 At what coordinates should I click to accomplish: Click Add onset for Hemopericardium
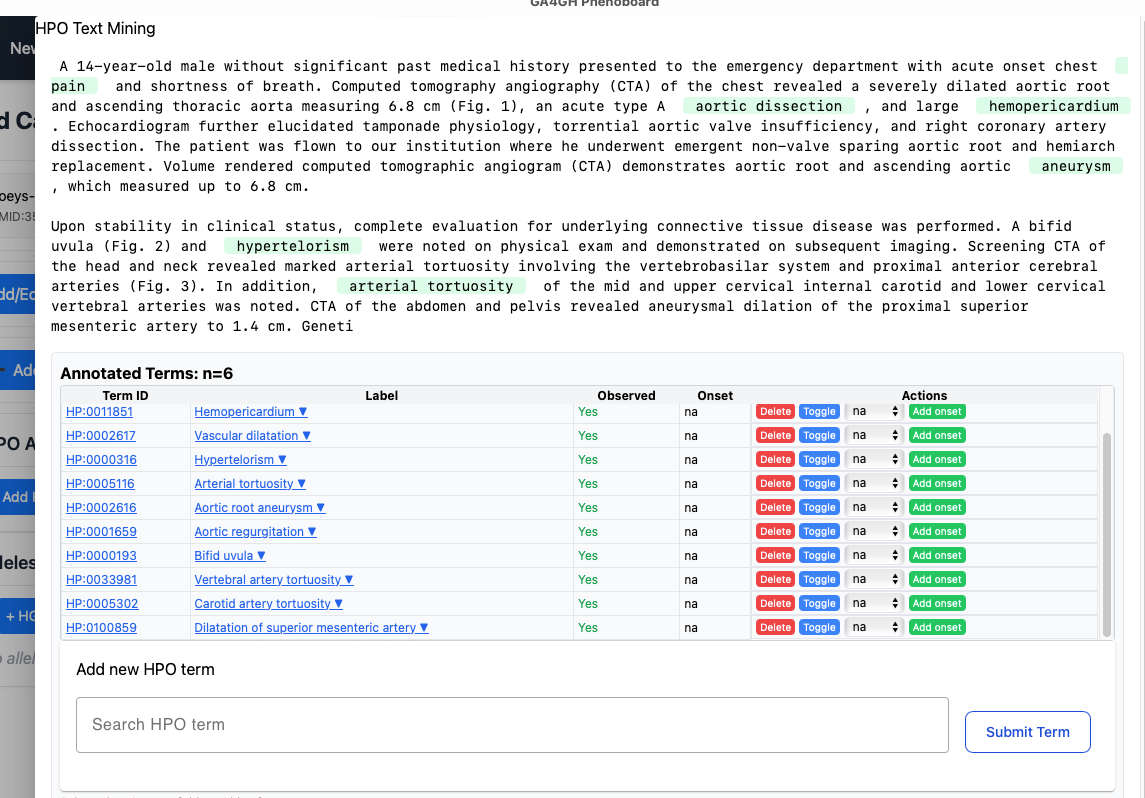click(937, 411)
